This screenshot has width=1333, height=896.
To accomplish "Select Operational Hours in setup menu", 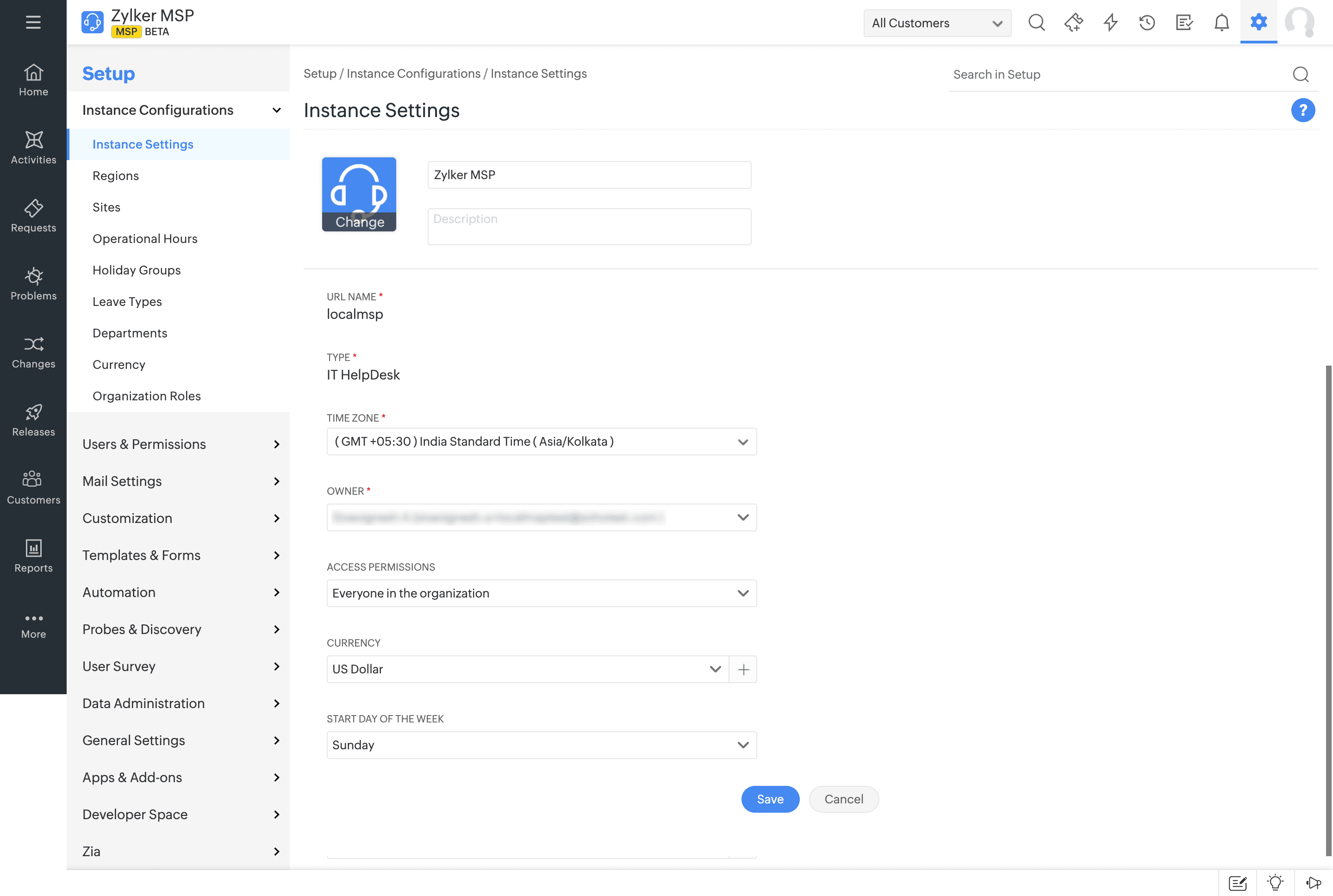I will coord(144,239).
